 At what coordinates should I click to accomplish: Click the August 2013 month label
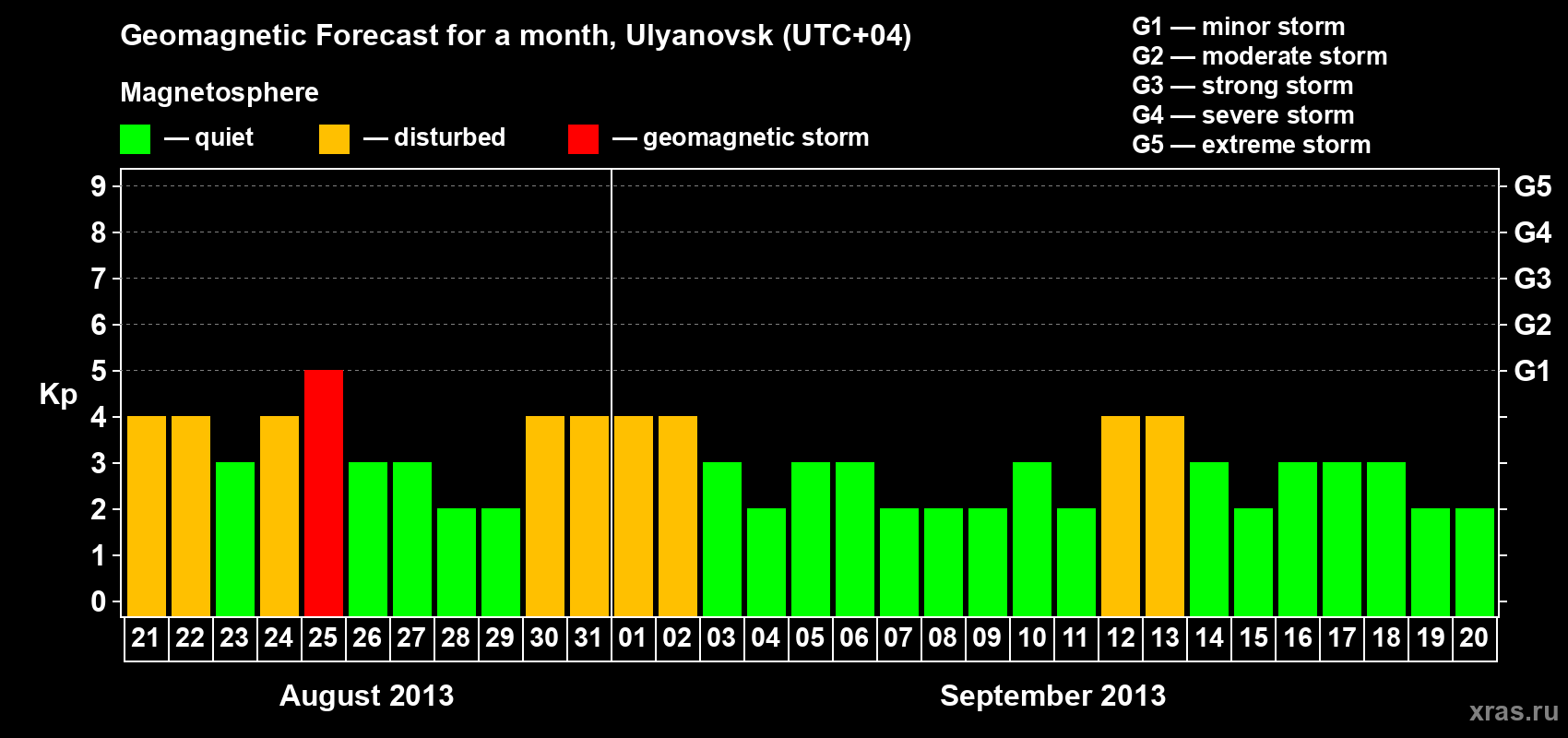(x=367, y=696)
